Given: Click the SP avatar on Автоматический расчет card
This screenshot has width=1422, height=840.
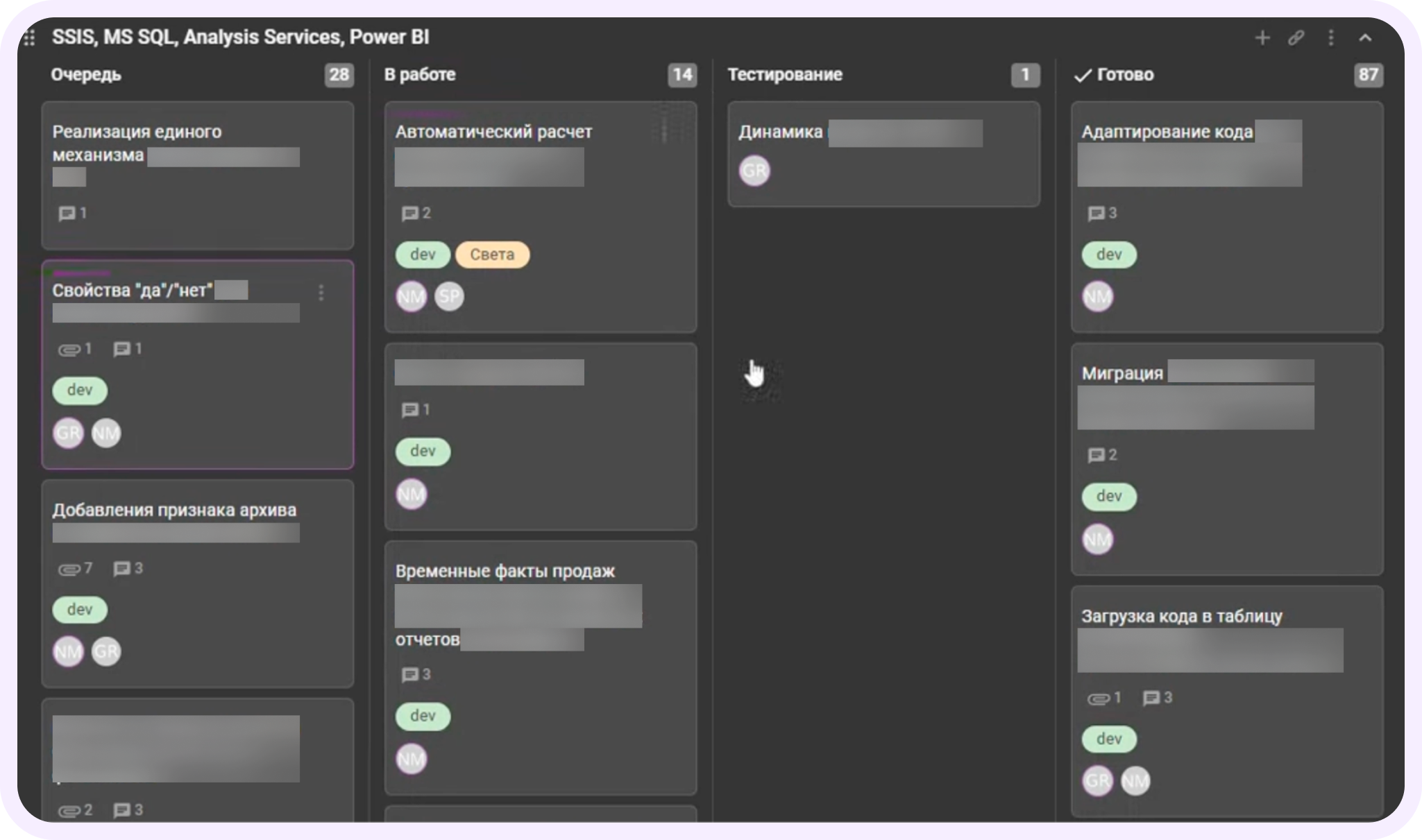Looking at the screenshot, I should point(449,297).
